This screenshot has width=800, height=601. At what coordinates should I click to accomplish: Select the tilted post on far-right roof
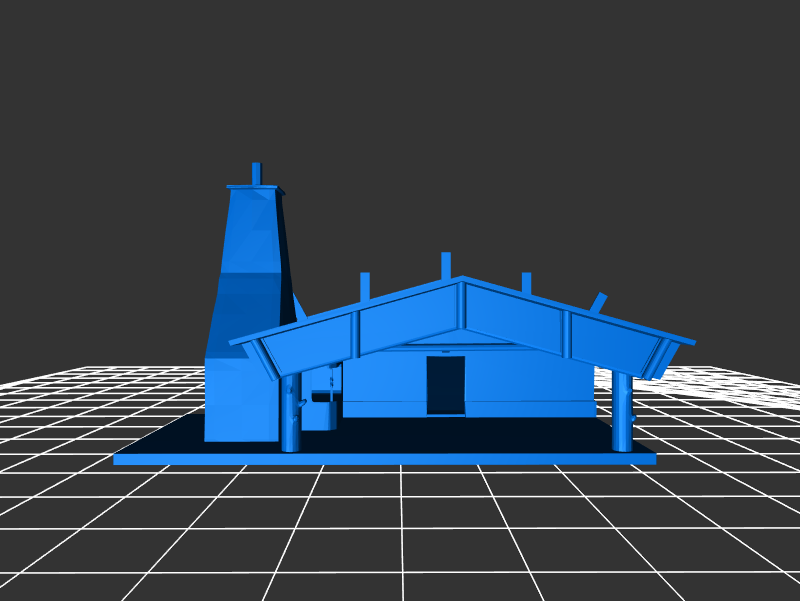coord(598,301)
